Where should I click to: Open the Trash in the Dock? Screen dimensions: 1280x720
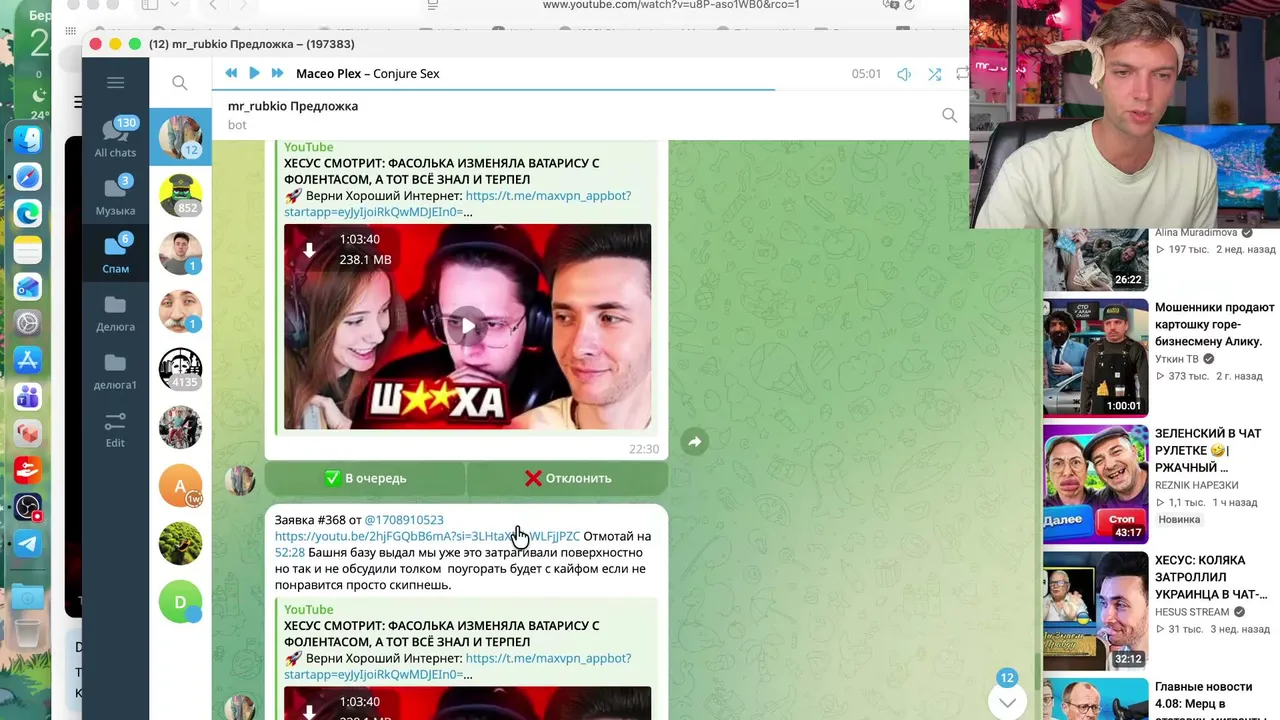pos(28,634)
